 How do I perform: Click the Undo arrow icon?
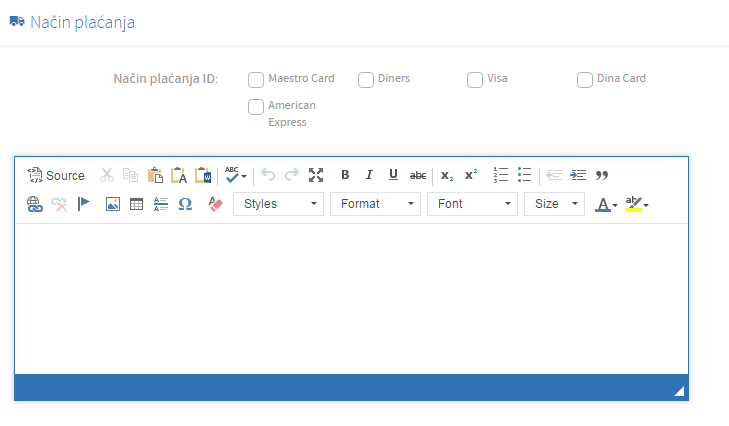268,175
